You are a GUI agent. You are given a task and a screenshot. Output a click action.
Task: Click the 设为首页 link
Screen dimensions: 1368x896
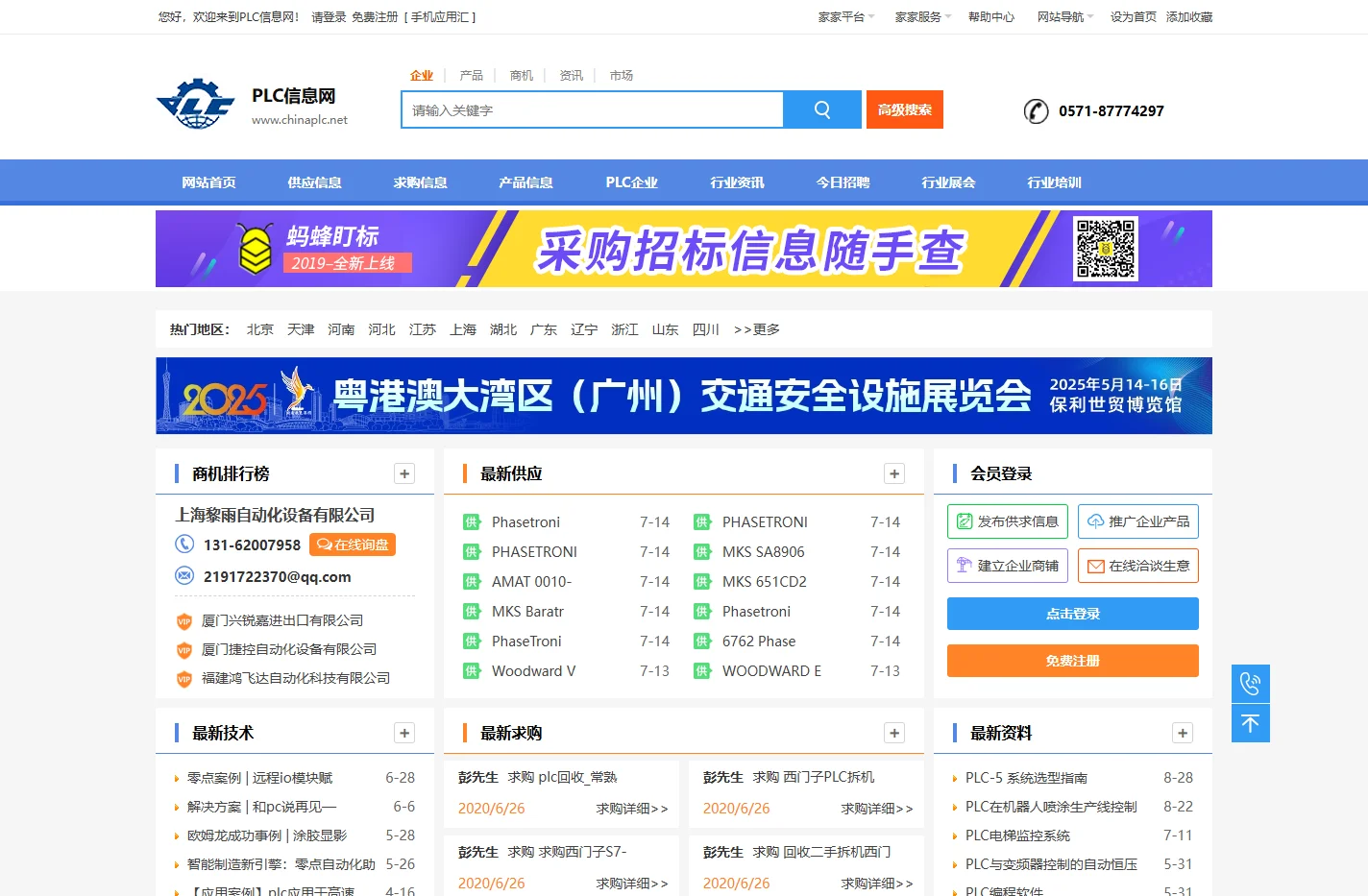coord(1134,17)
